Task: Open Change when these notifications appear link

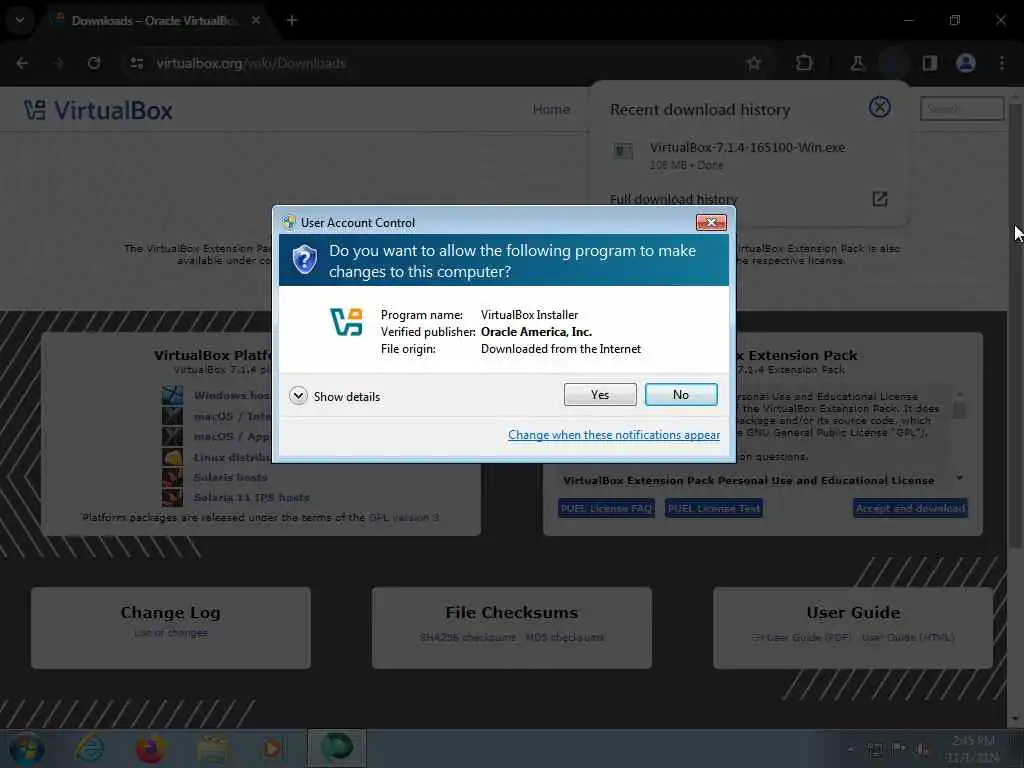Action: click(614, 435)
